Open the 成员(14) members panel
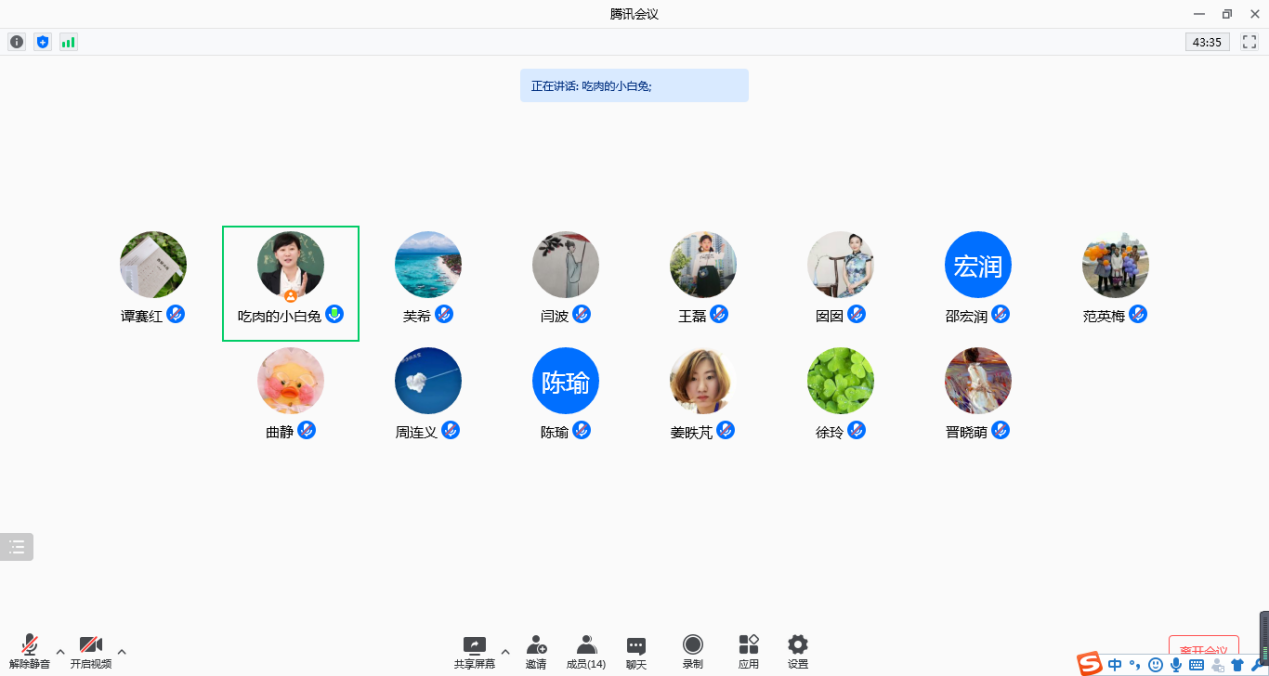The height and width of the screenshot is (676, 1269). 586,646
